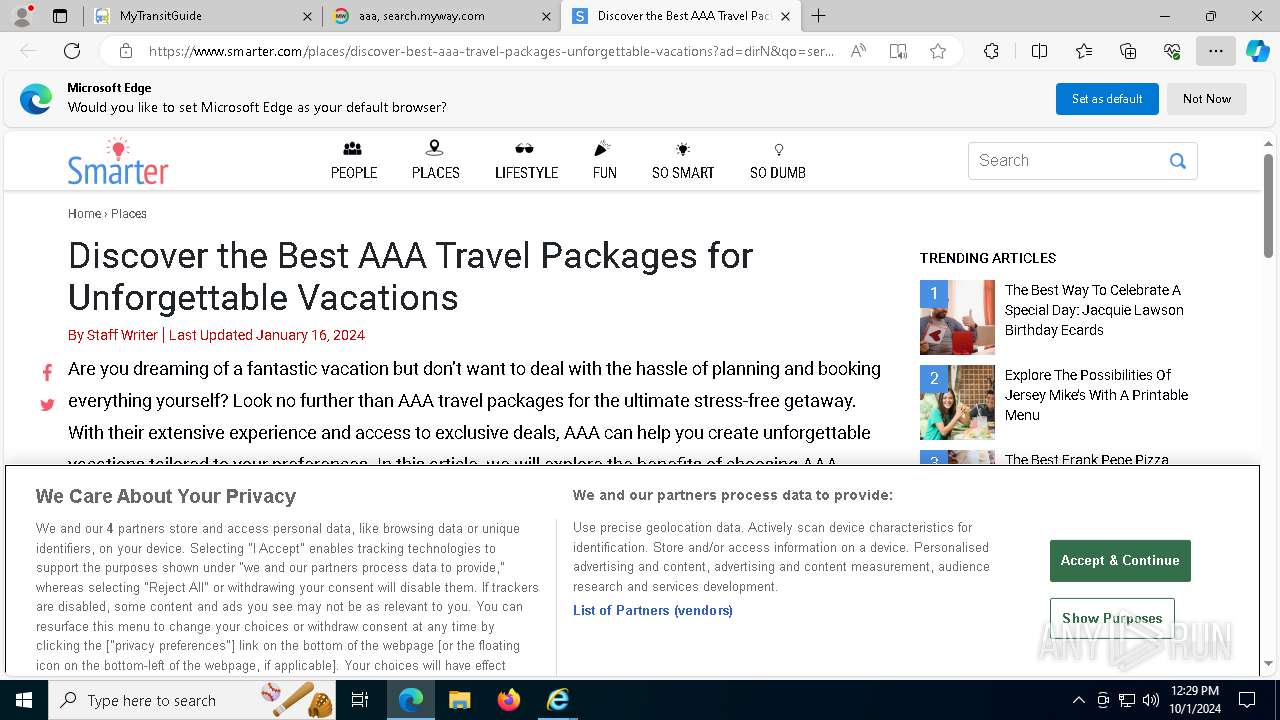Open the volume control tray icon
Image resolution: width=1280 pixels, height=720 pixels.
pos(1151,700)
